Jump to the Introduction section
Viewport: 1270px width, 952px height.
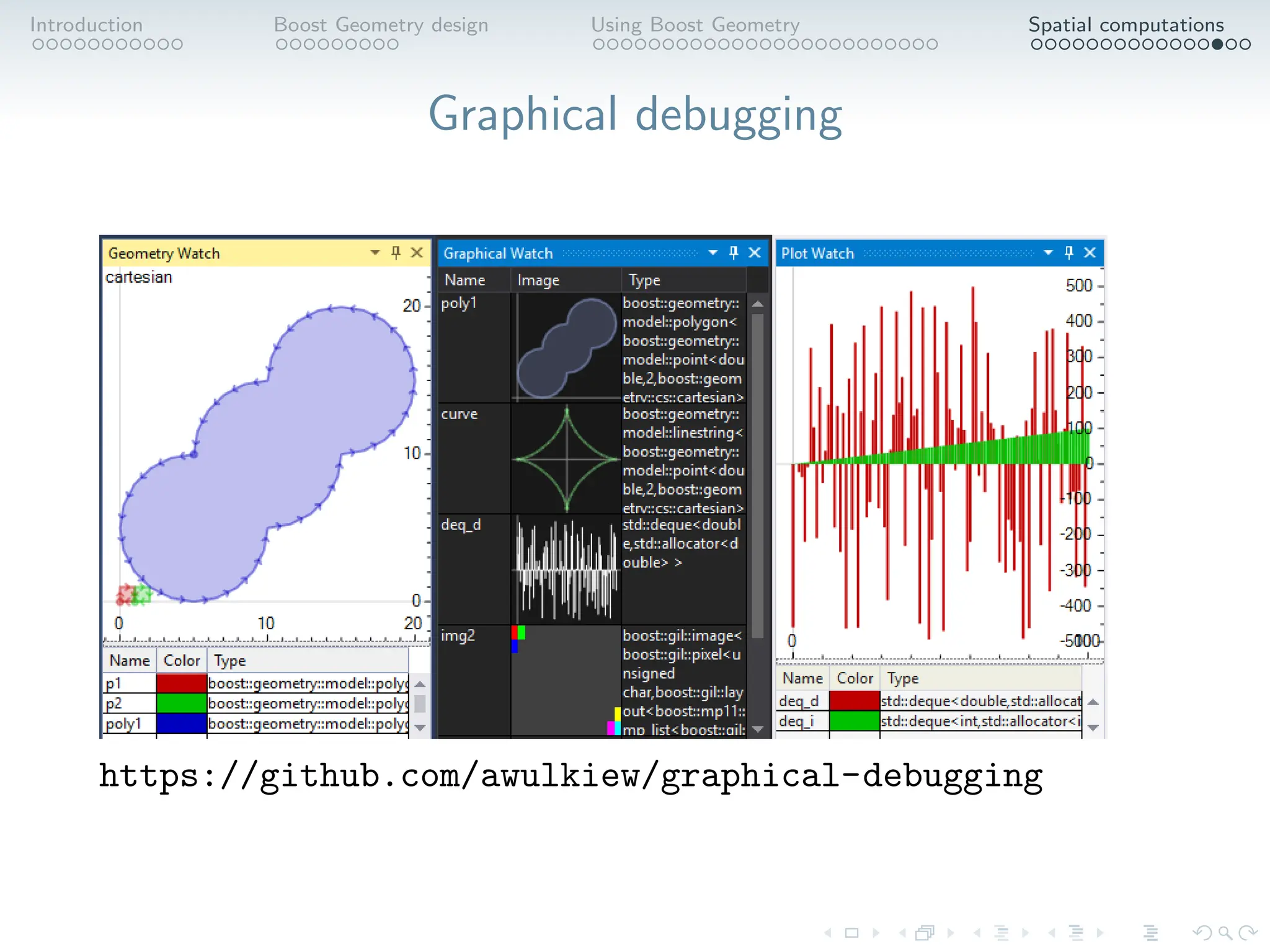point(86,25)
